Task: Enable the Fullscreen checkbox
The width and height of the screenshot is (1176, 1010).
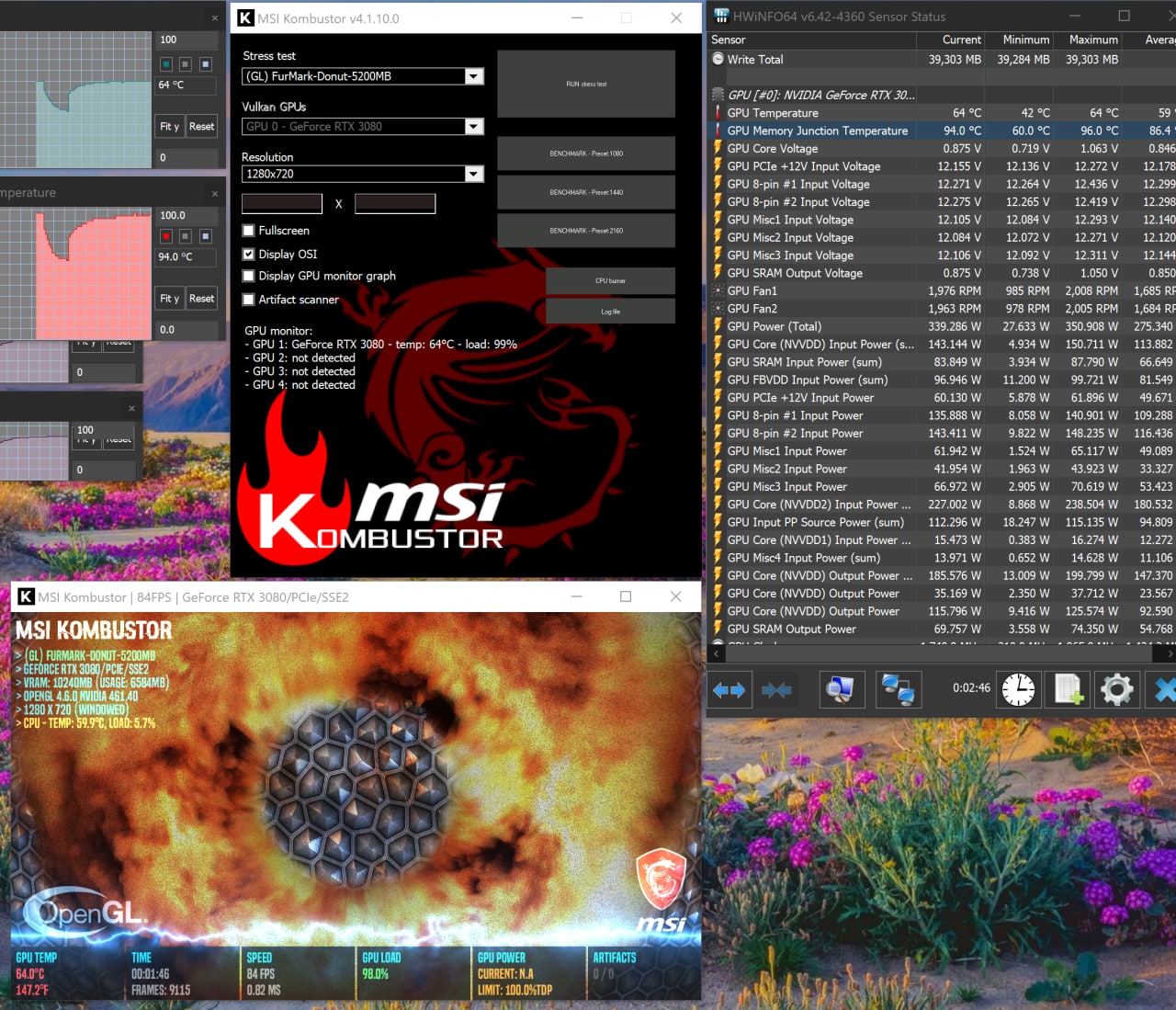Action: click(x=248, y=231)
